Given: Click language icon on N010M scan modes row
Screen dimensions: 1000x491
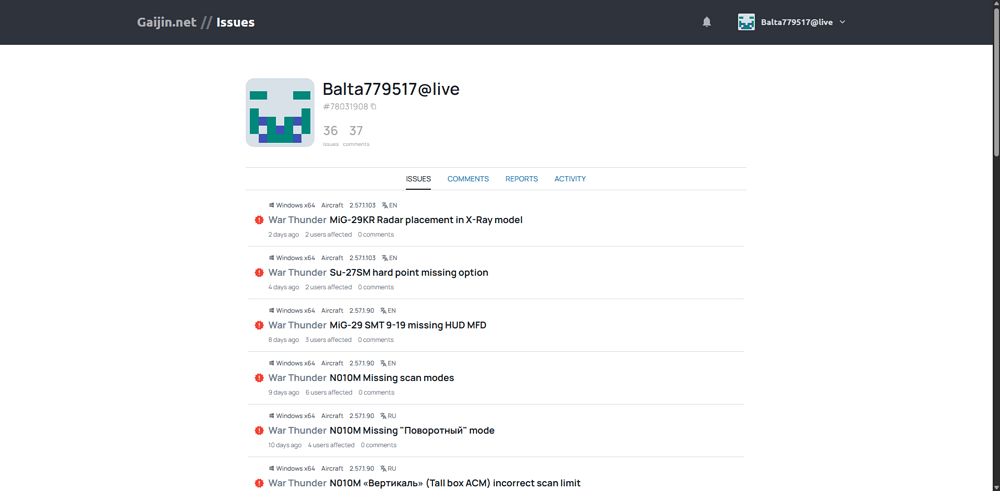Looking at the screenshot, I should [x=383, y=363].
